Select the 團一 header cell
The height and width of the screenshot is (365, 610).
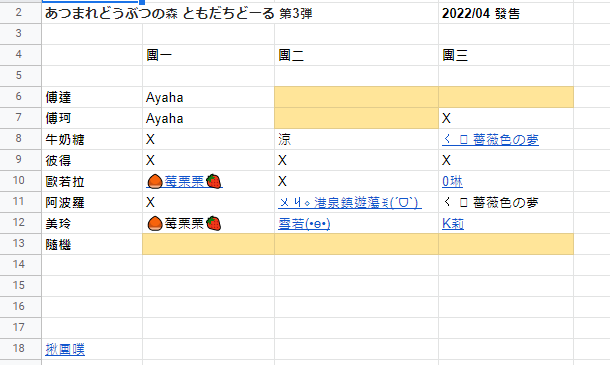pyautogui.click(x=209, y=55)
